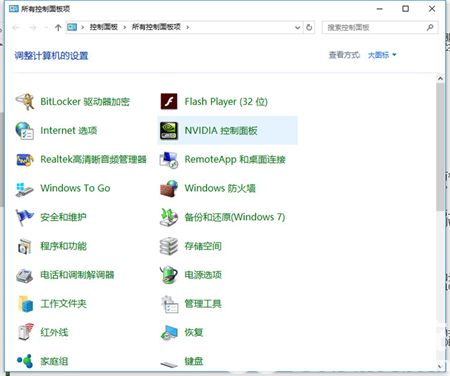Click the 所有控制面板项 breadcrumb

tap(156, 27)
